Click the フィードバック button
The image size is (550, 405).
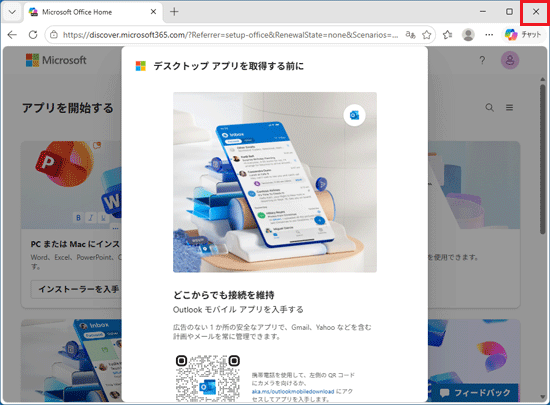[x=475, y=393]
